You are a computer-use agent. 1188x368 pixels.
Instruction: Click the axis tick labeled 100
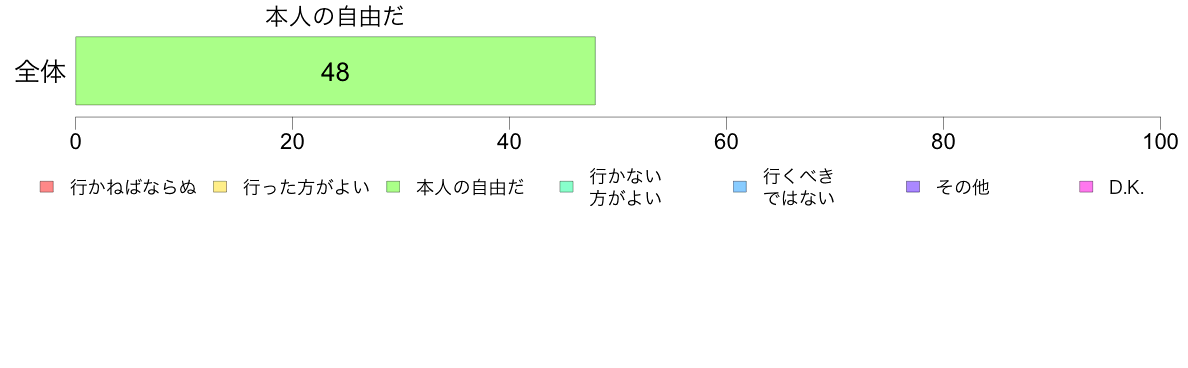(1160, 142)
